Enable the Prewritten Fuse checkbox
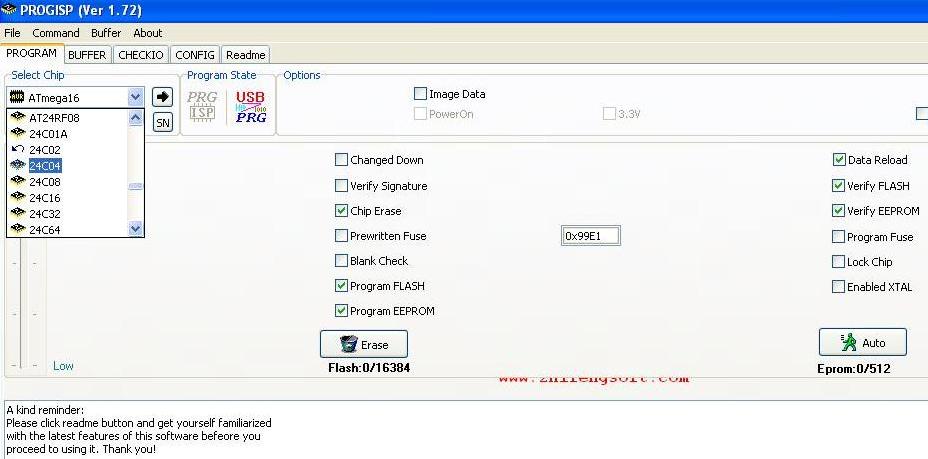928x459 pixels. click(341, 235)
